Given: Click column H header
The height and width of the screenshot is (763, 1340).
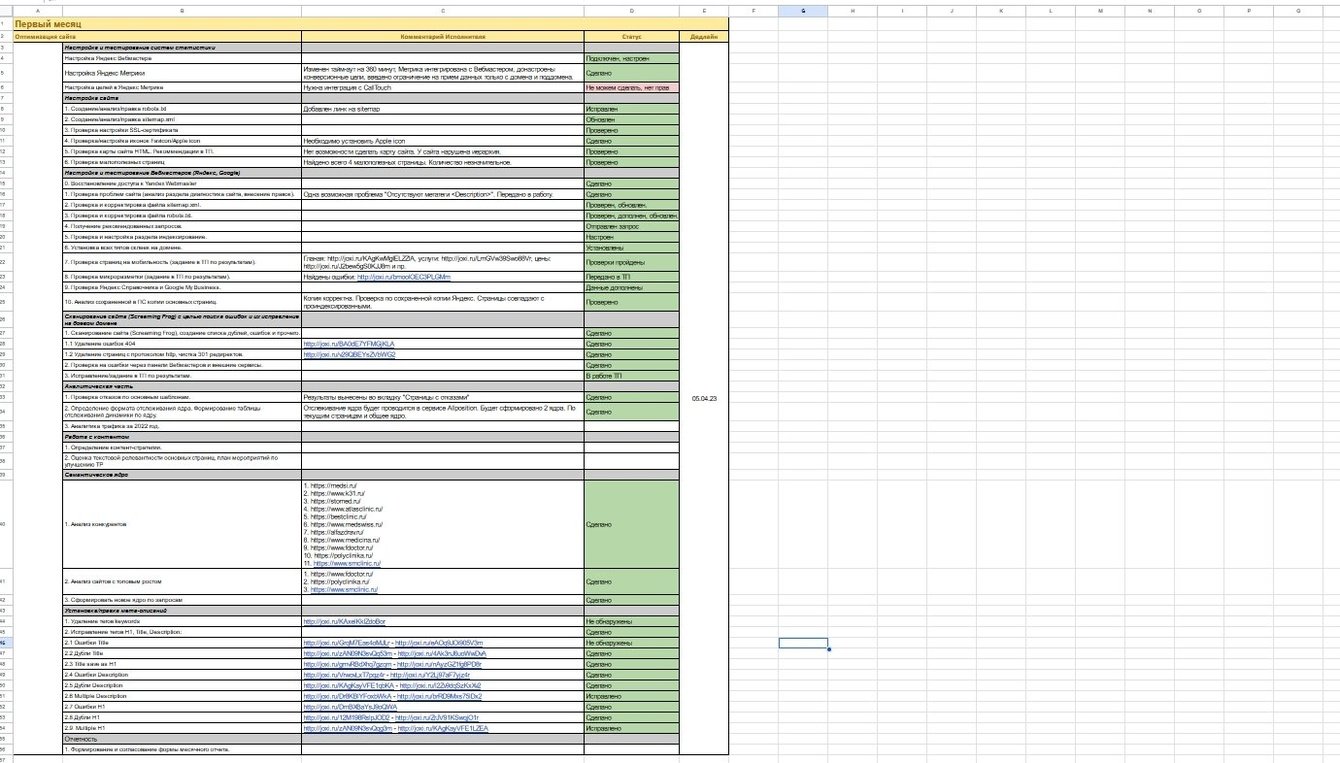Looking at the screenshot, I should point(852,10).
